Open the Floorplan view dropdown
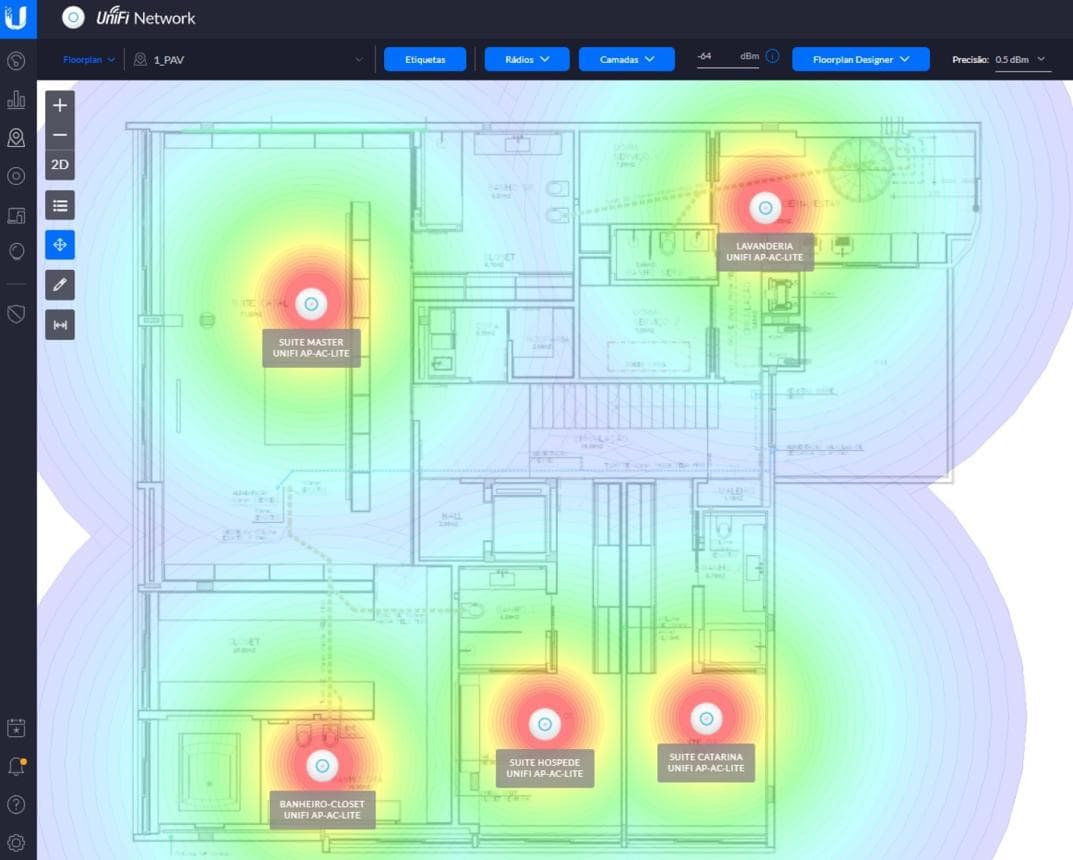 click(89, 60)
